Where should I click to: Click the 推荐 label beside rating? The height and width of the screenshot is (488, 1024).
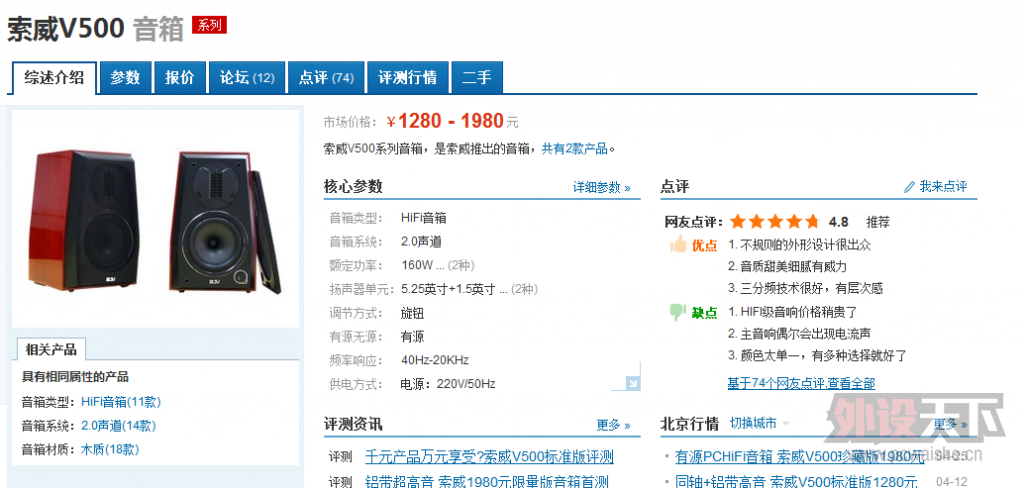coord(878,222)
